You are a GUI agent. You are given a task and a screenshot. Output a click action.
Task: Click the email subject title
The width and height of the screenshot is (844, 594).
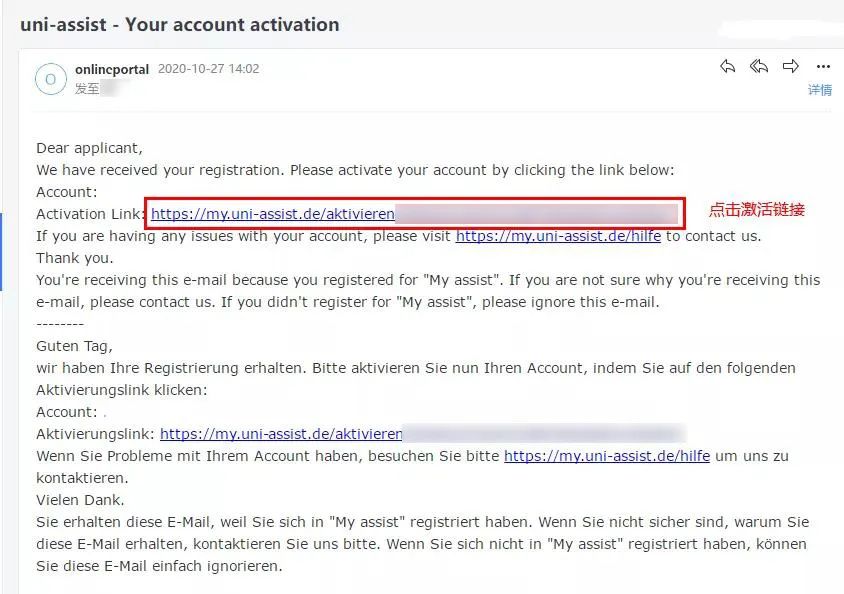pos(180,25)
